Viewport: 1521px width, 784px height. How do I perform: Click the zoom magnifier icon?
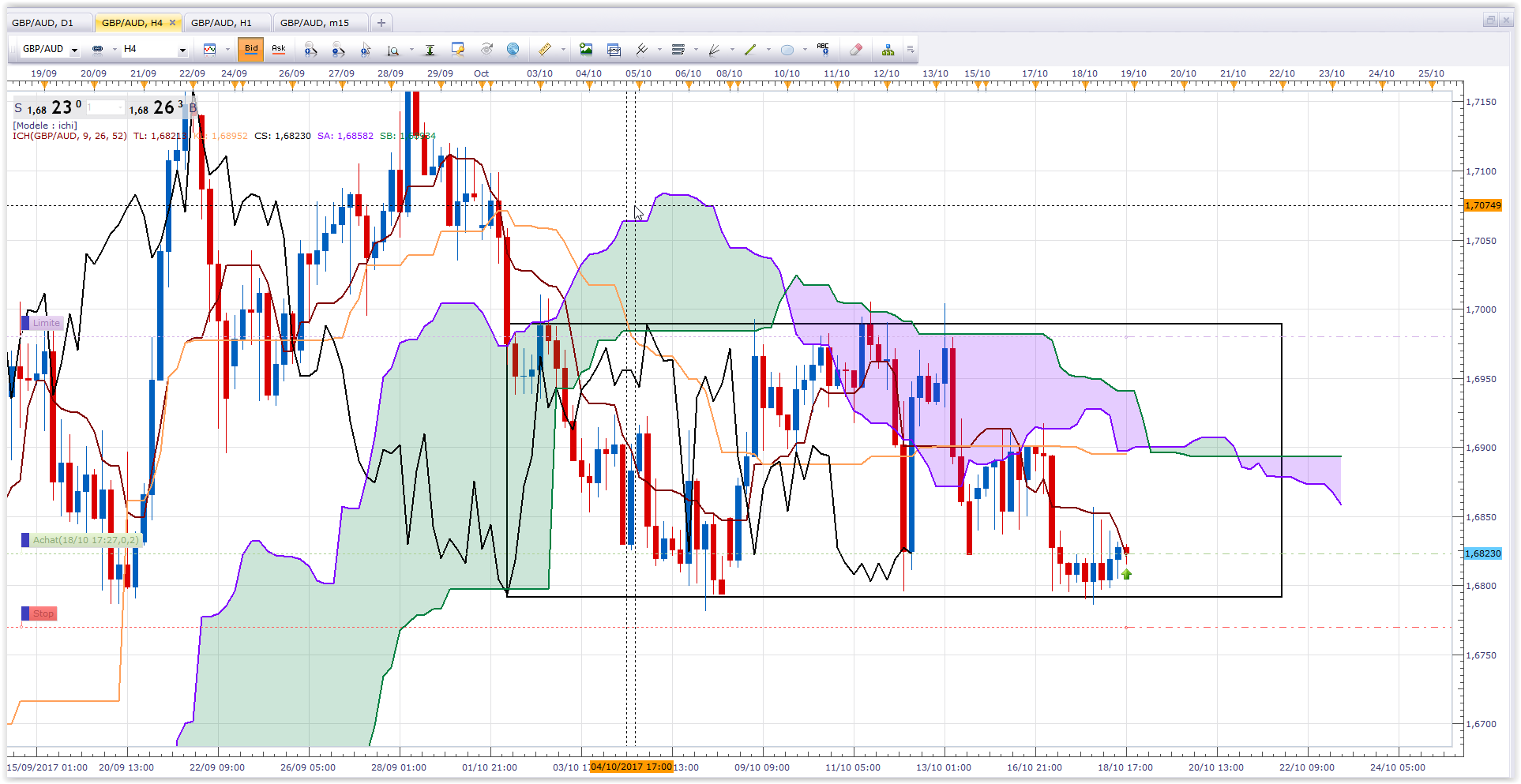pyautogui.click(x=392, y=51)
